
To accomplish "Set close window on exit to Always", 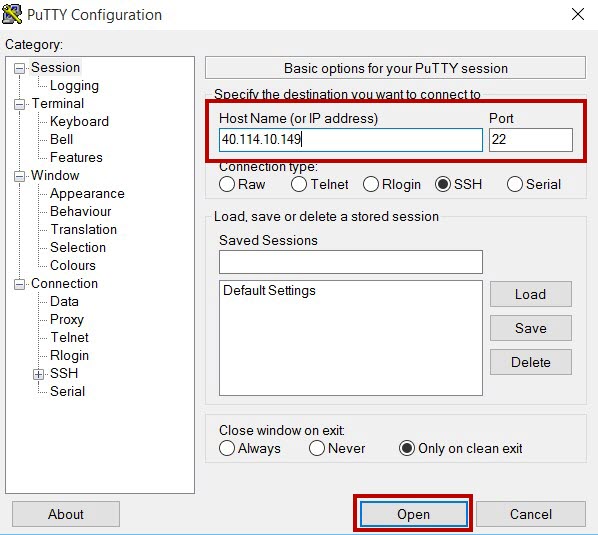I will coord(227,448).
